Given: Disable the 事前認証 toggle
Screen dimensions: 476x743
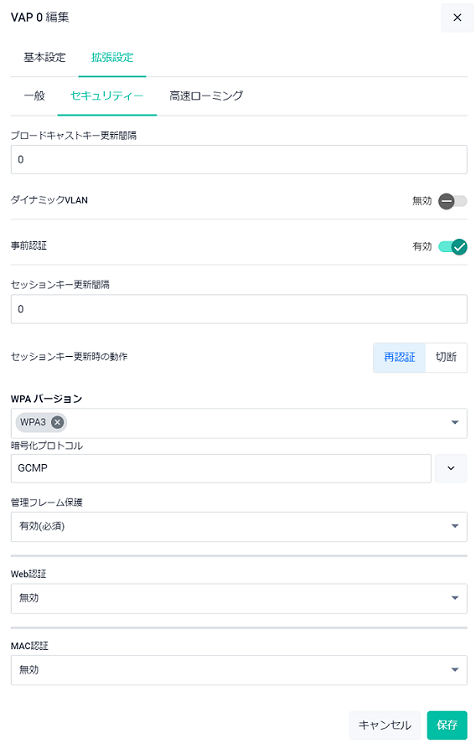Looking at the screenshot, I should (452, 246).
